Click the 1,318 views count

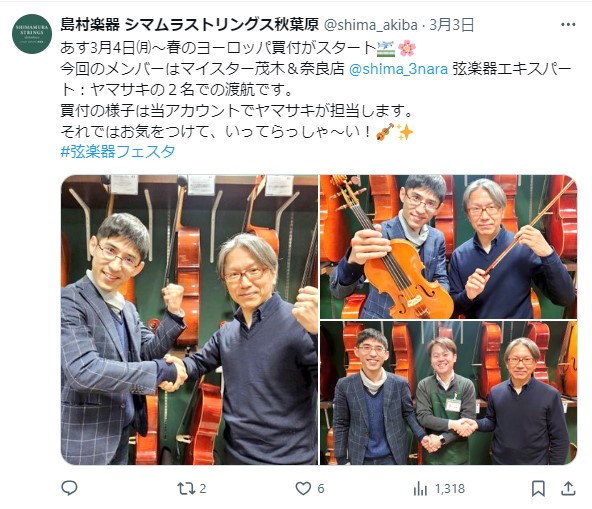(450, 489)
